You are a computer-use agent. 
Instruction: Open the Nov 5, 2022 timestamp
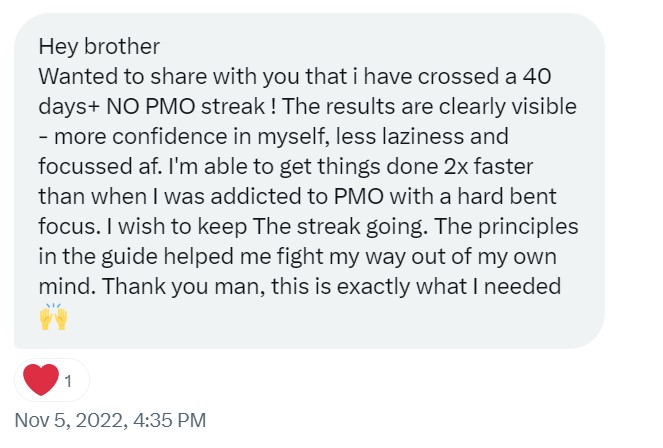click(110, 420)
